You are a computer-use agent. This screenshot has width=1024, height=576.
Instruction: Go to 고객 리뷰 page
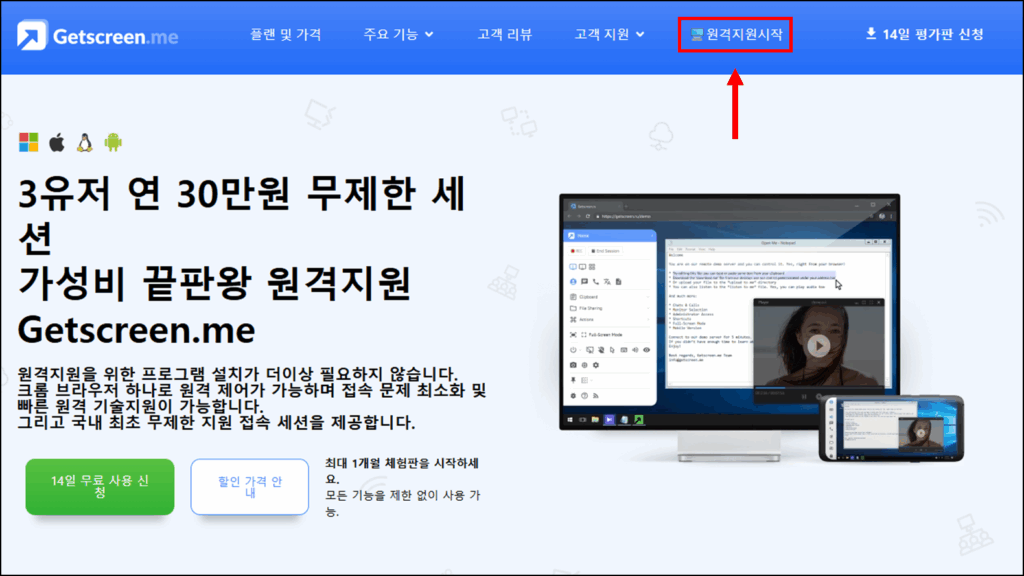tap(505, 35)
